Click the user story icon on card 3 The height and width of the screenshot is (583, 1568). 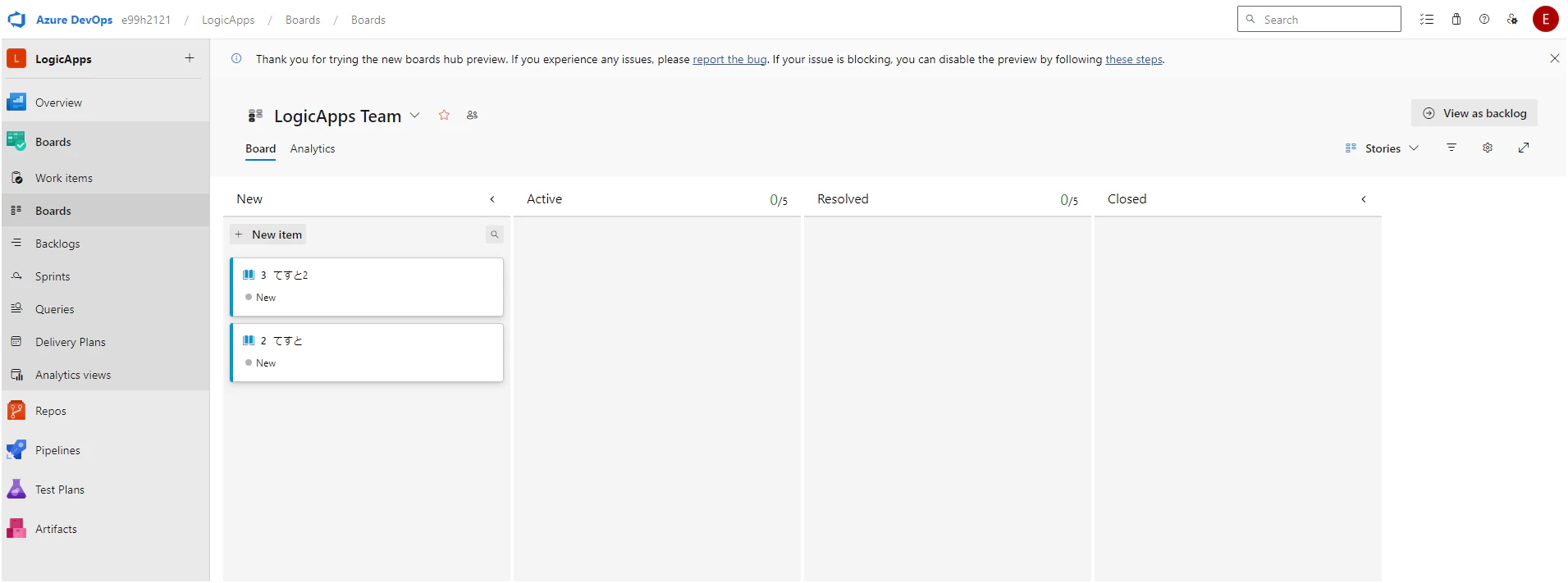pos(249,275)
